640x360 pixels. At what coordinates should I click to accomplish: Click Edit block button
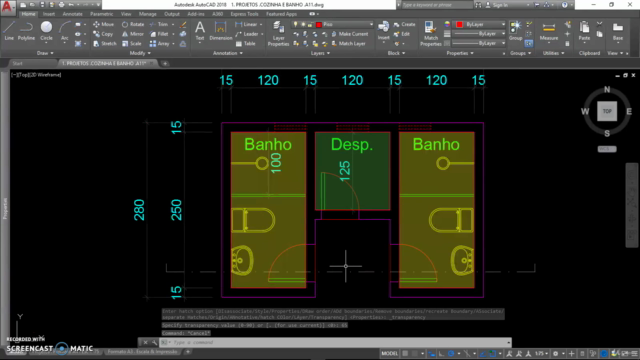point(401,34)
